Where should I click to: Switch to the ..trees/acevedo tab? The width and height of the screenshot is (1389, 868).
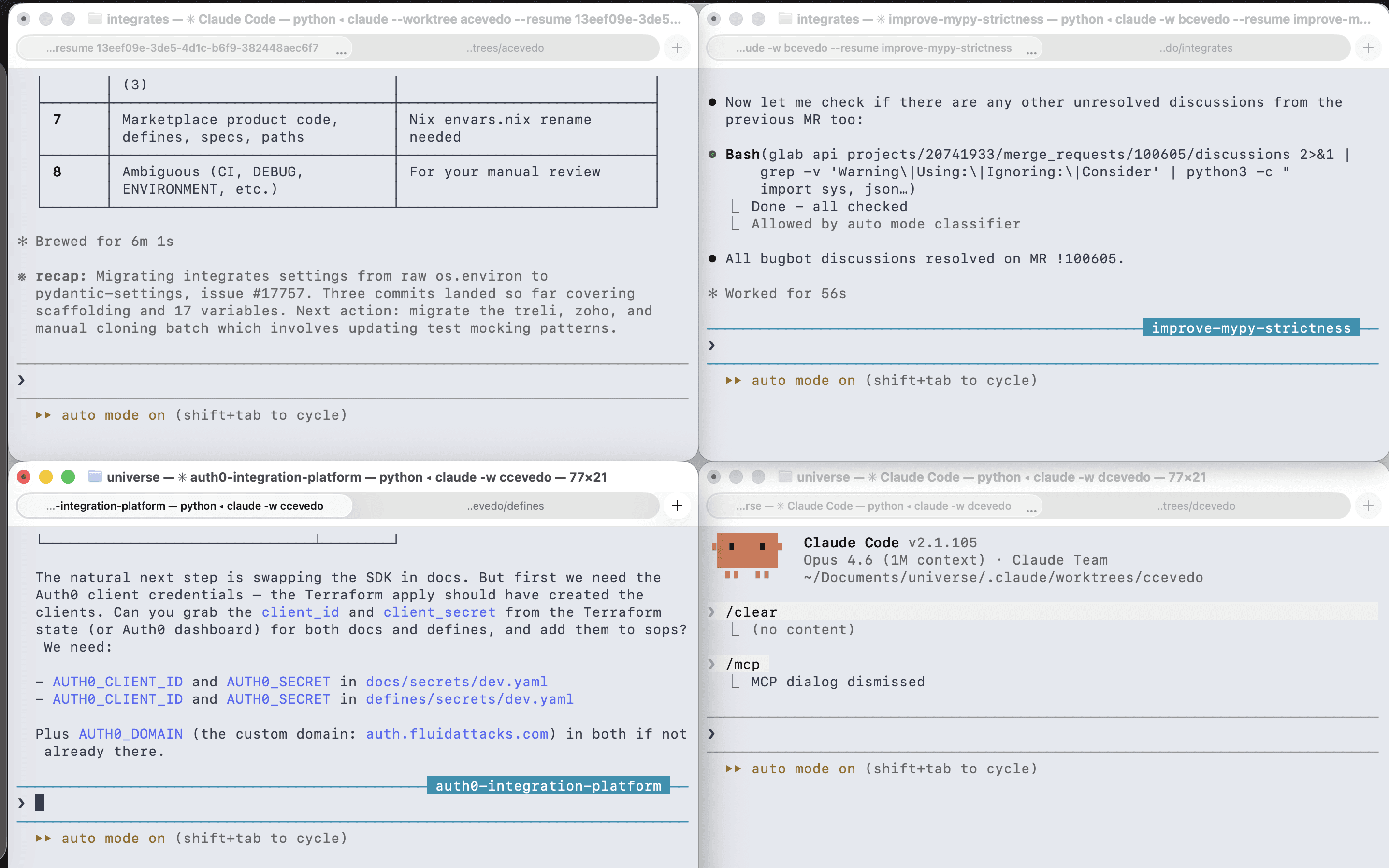[505, 48]
